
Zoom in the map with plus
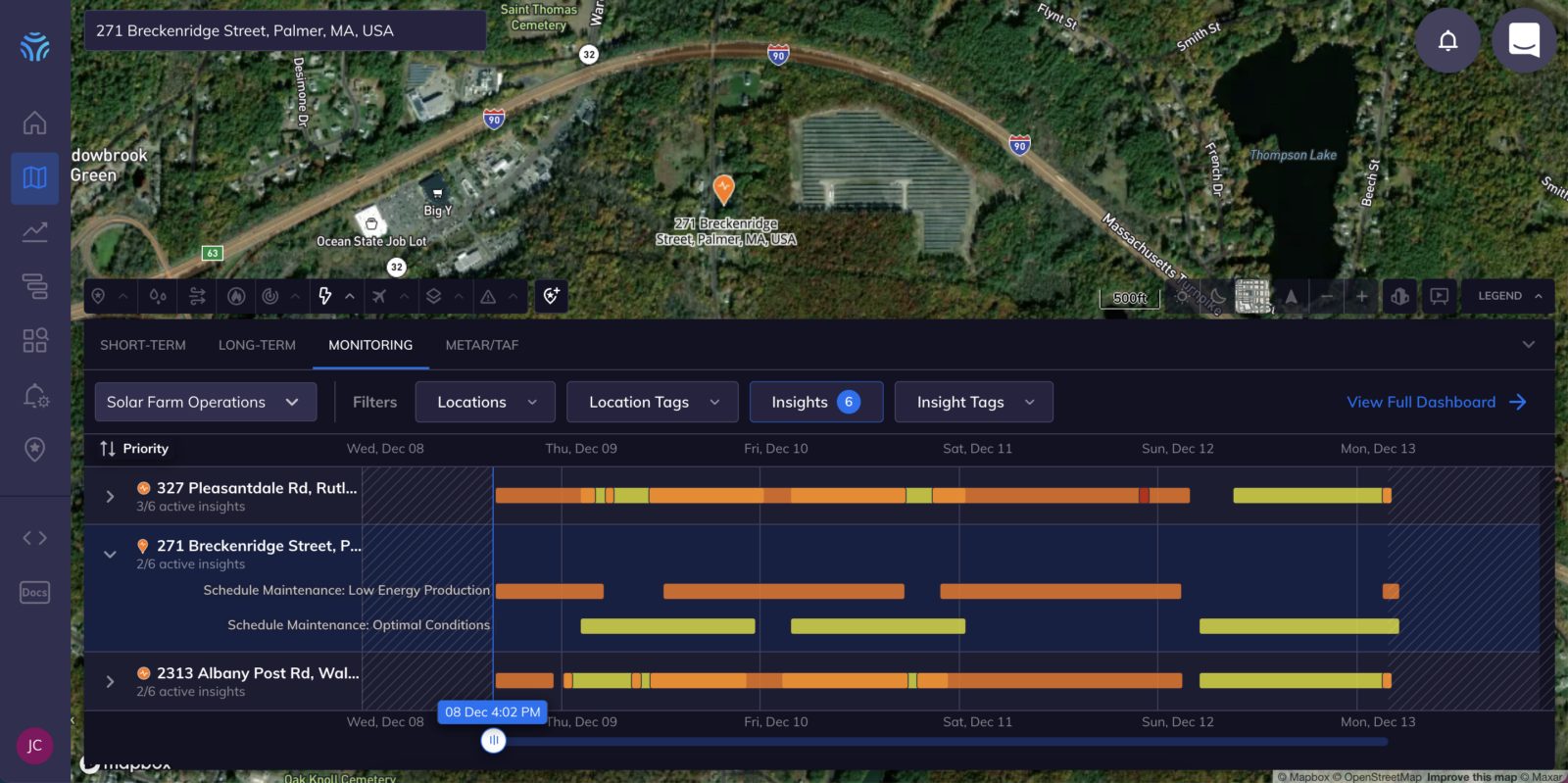1361,296
